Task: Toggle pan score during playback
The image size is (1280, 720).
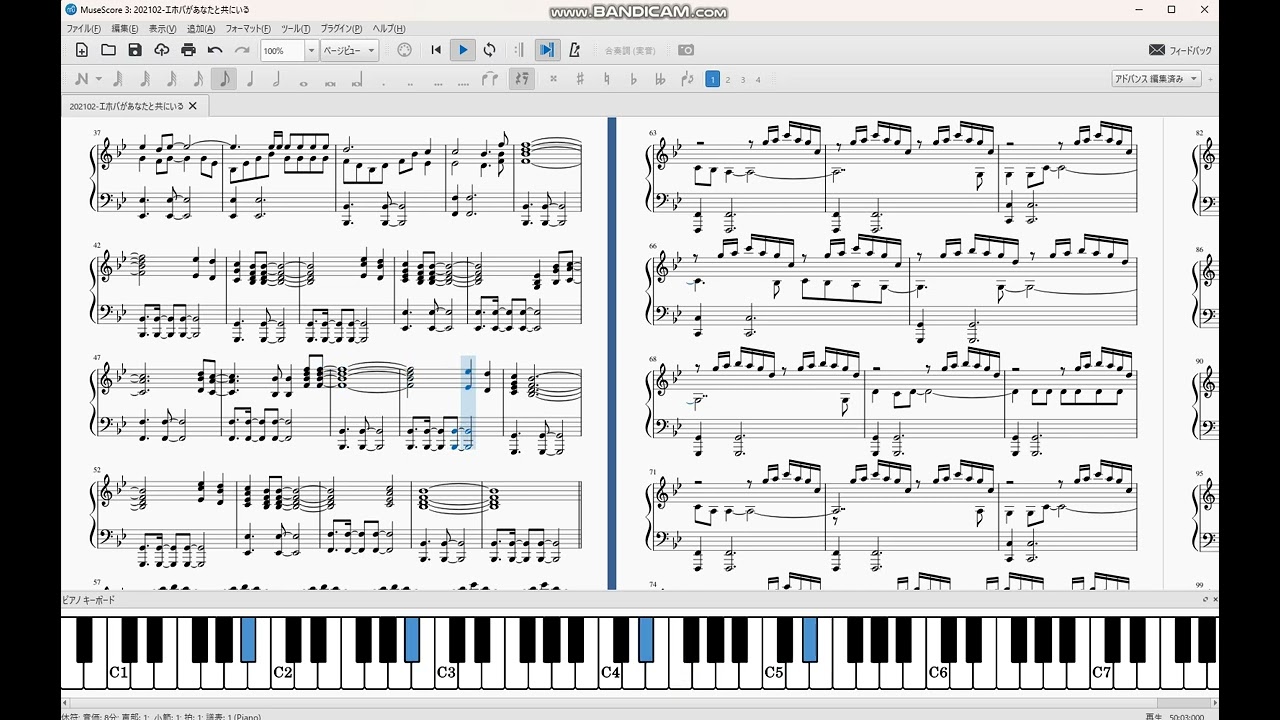Action: (547, 50)
